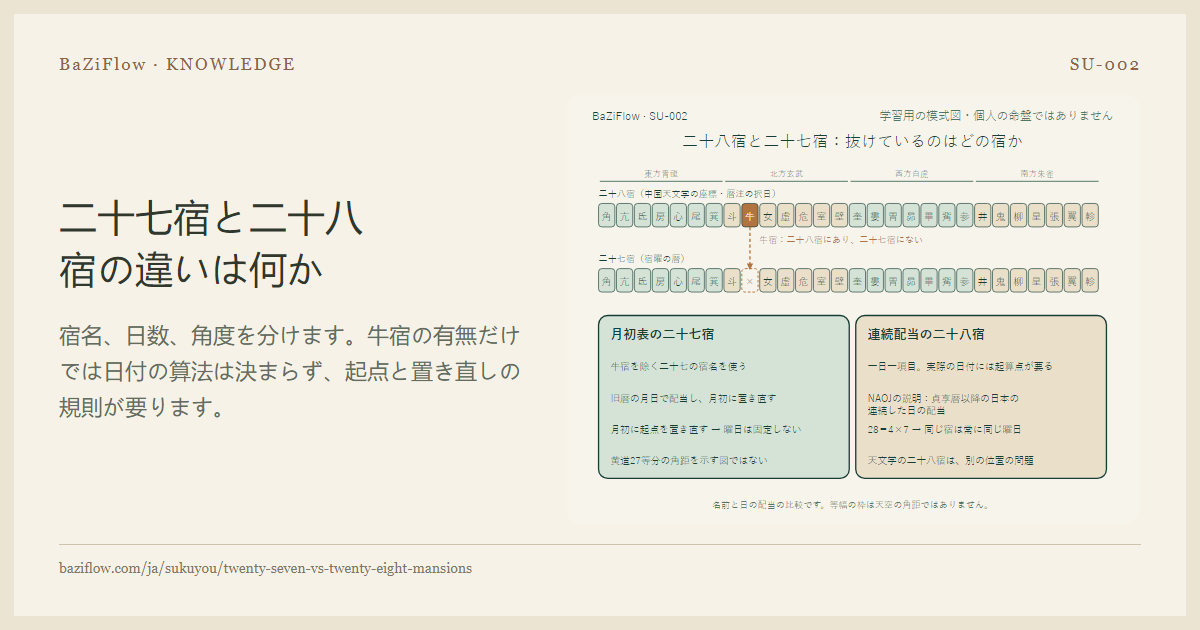Screen dimensions: 1200x630
Task: Select the 斗 tile in the 二十七宿 row
Action: [x=732, y=281]
